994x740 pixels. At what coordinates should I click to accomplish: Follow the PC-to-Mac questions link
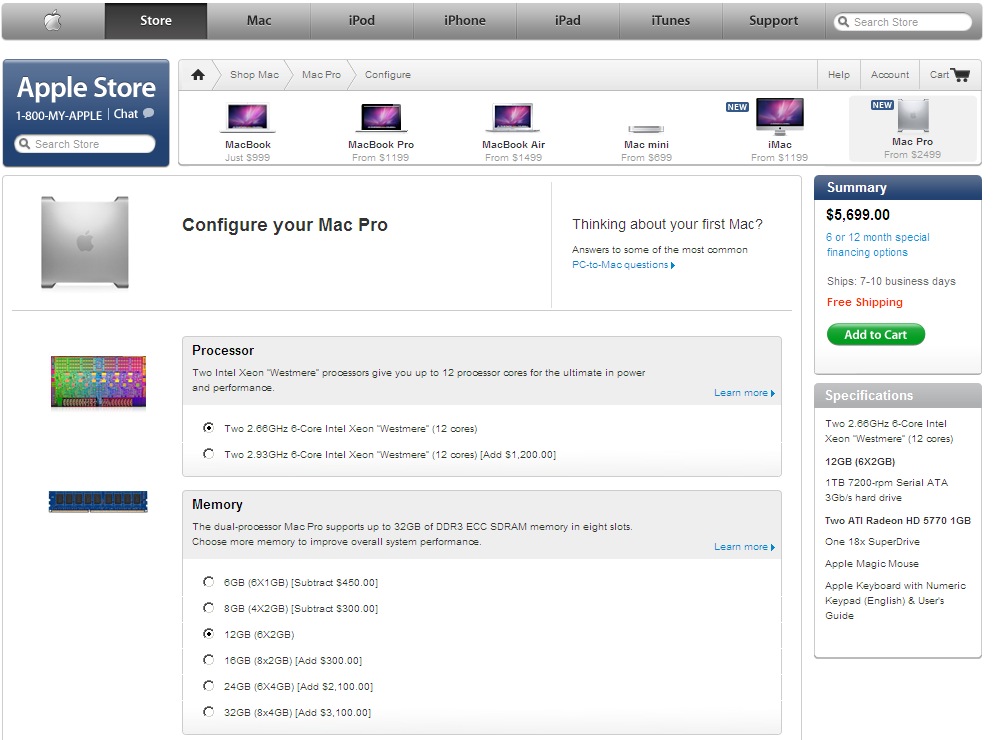pos(623,265)
